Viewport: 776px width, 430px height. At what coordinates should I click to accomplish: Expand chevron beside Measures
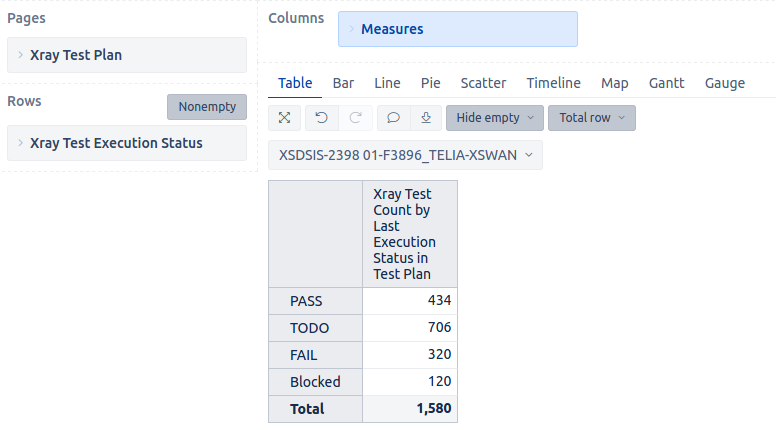pos(351,29)
